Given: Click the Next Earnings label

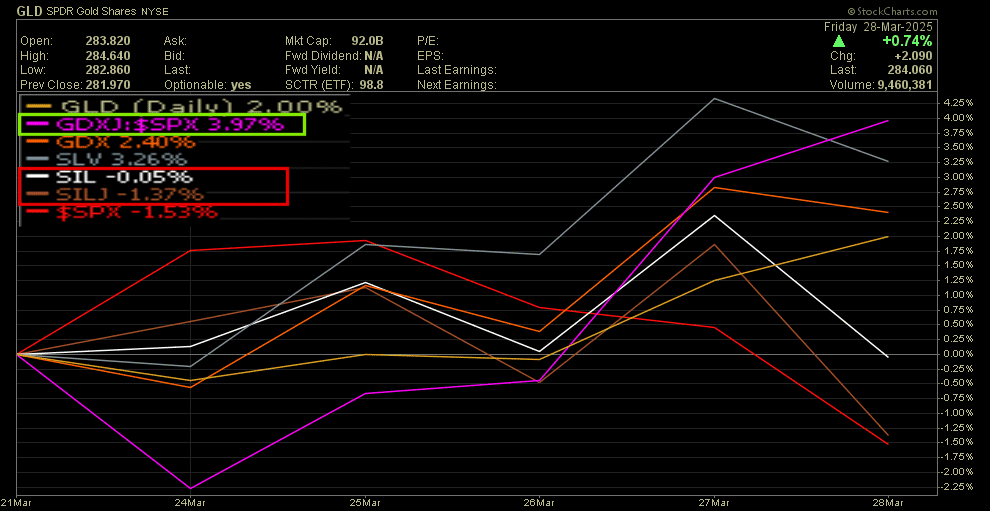Looking at the screenshot, I should tap(456, 85).
